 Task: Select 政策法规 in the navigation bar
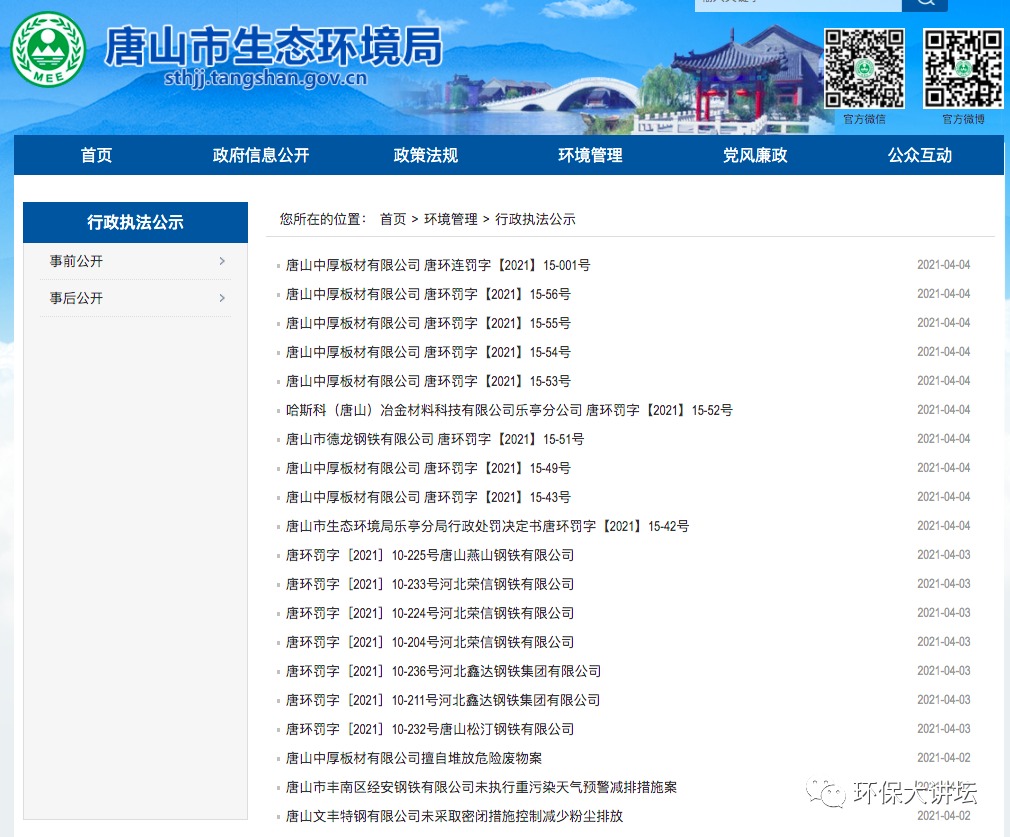pos(424,155)
